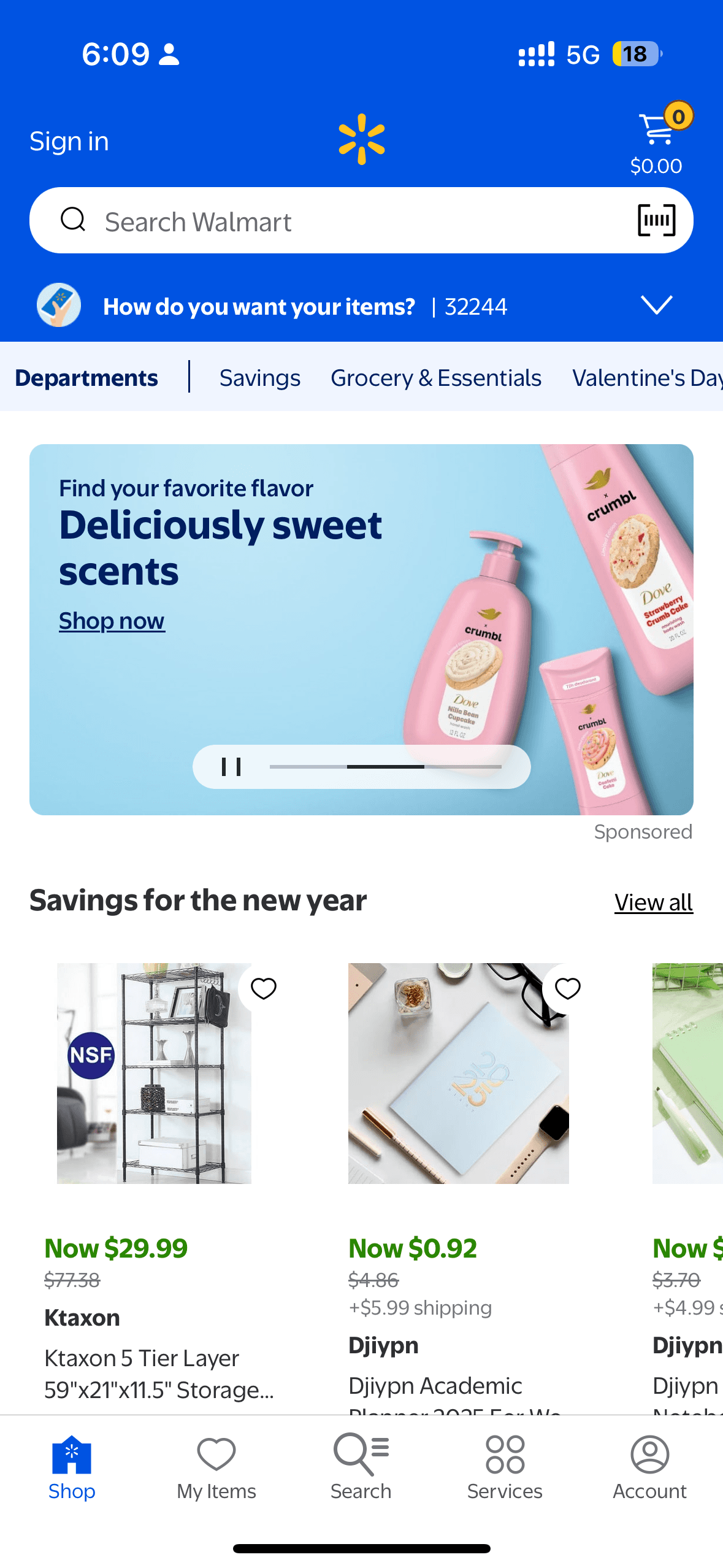Image resolution: width=723 pixels, height=1568 pixels.
Task: Tap Shop now on Dove banner
Action: (112, 621)
